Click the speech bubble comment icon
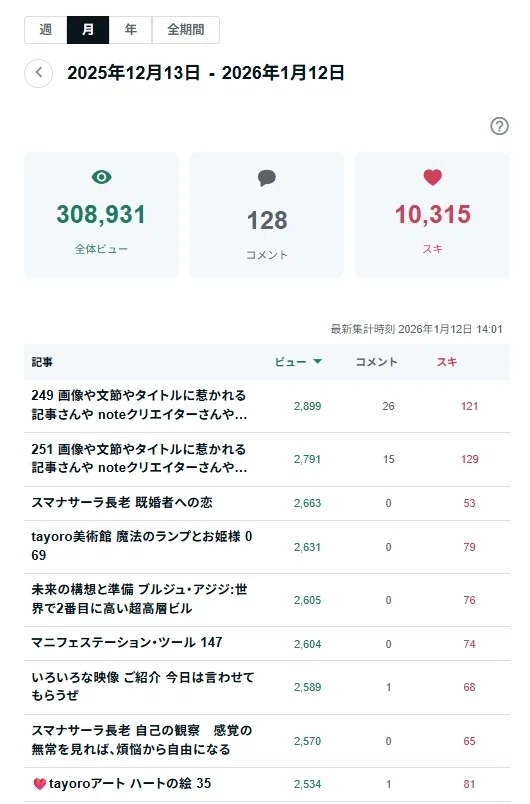 [x=267, y=178]
